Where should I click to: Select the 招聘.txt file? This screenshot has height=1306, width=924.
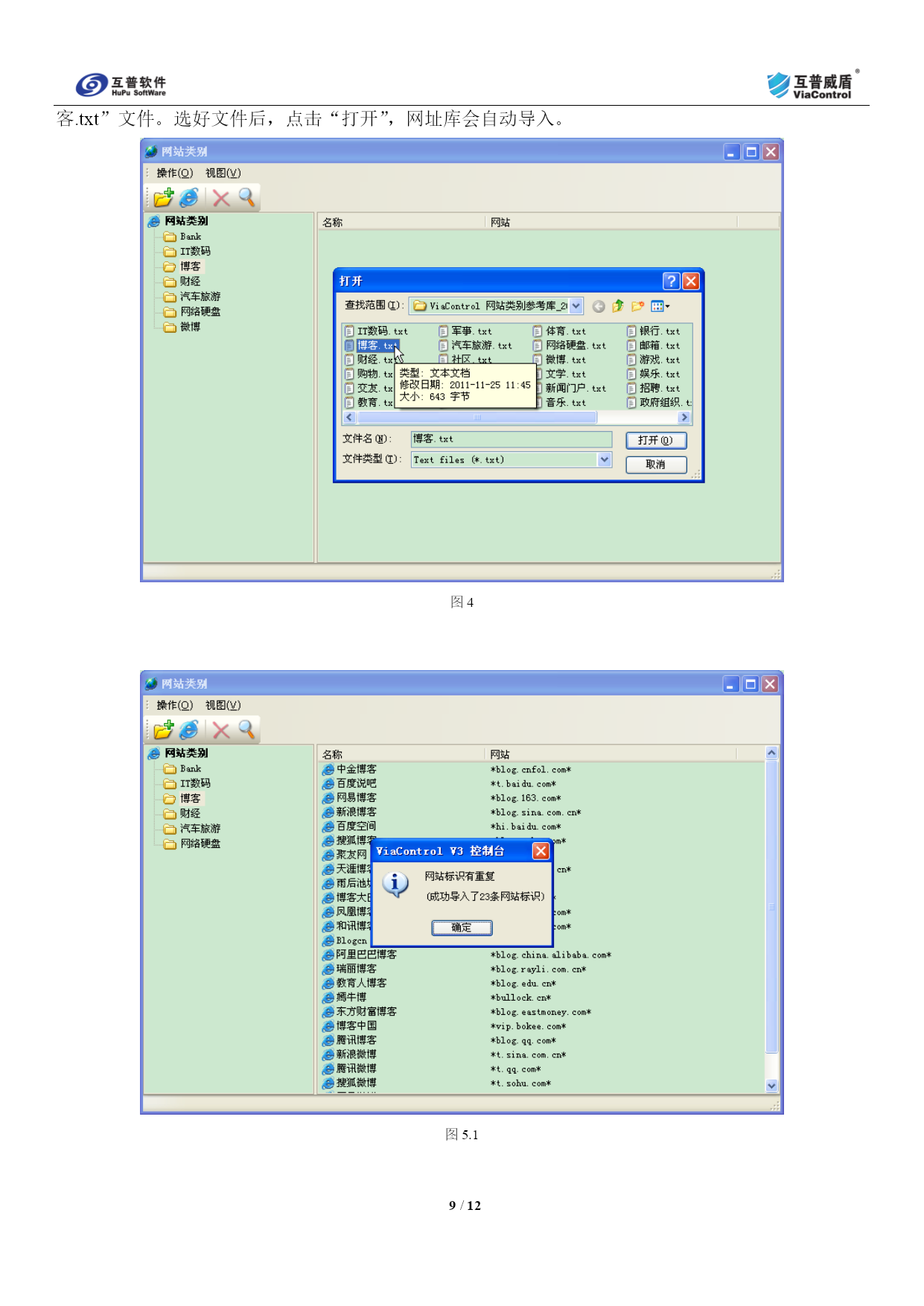(654, 388)
